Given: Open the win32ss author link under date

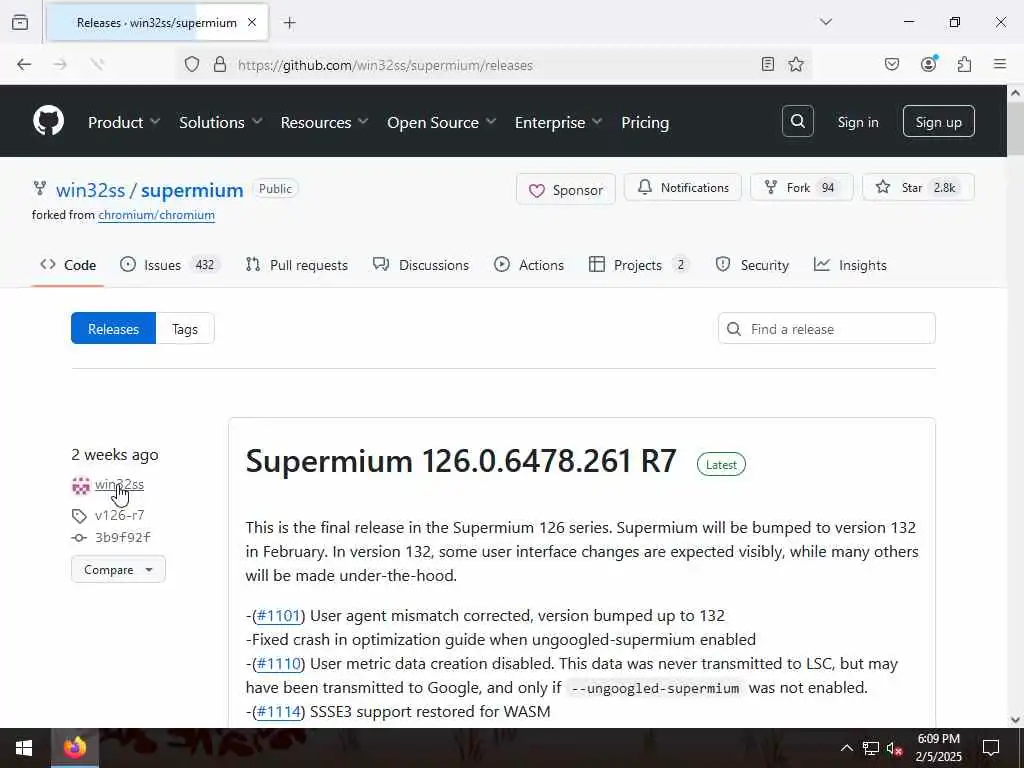Looking at the screenshot, I should (x=120, y=485).
